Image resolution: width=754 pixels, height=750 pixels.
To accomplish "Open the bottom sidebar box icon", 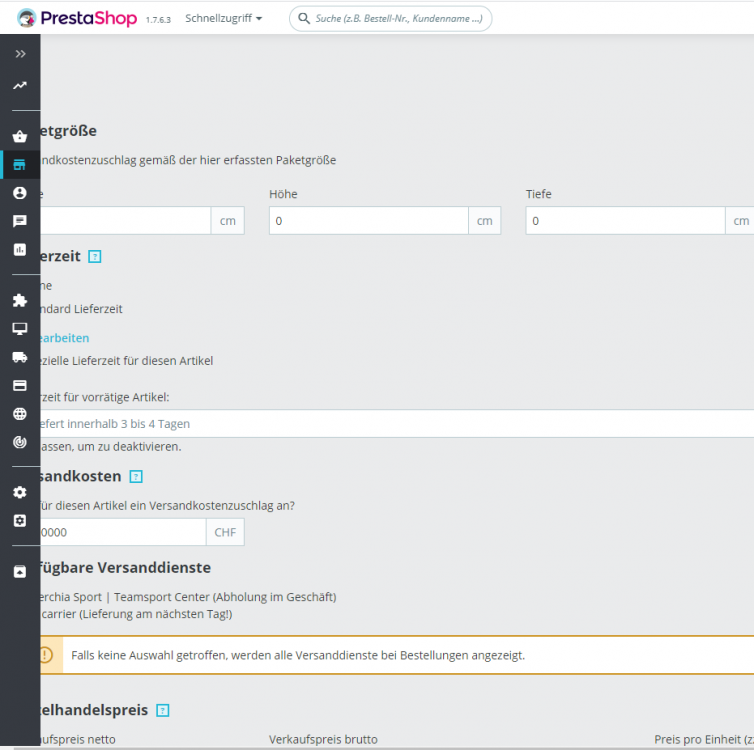I will click(x=20, y=572).
